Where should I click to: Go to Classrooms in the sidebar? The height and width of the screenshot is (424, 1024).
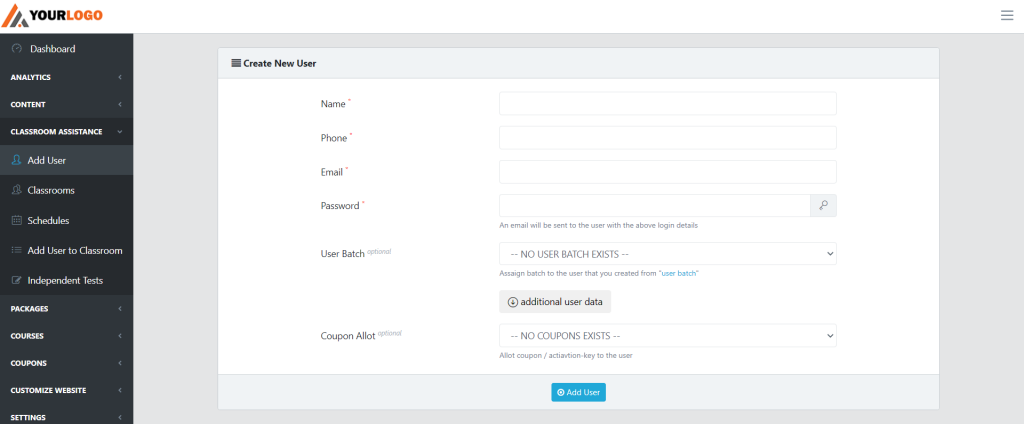[67, 190]
